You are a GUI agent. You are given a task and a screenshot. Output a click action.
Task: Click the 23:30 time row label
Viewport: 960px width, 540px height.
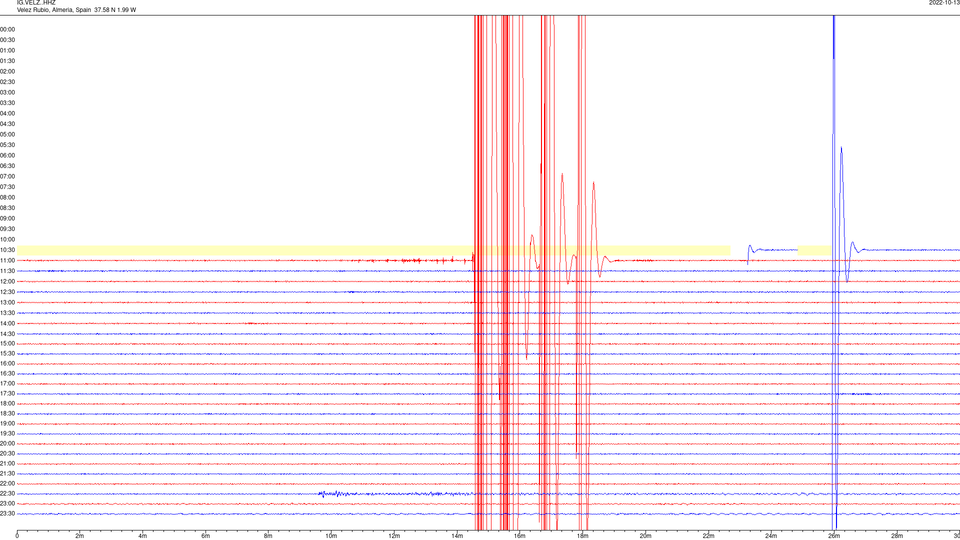pyautogui.click(x=7, y=514)
